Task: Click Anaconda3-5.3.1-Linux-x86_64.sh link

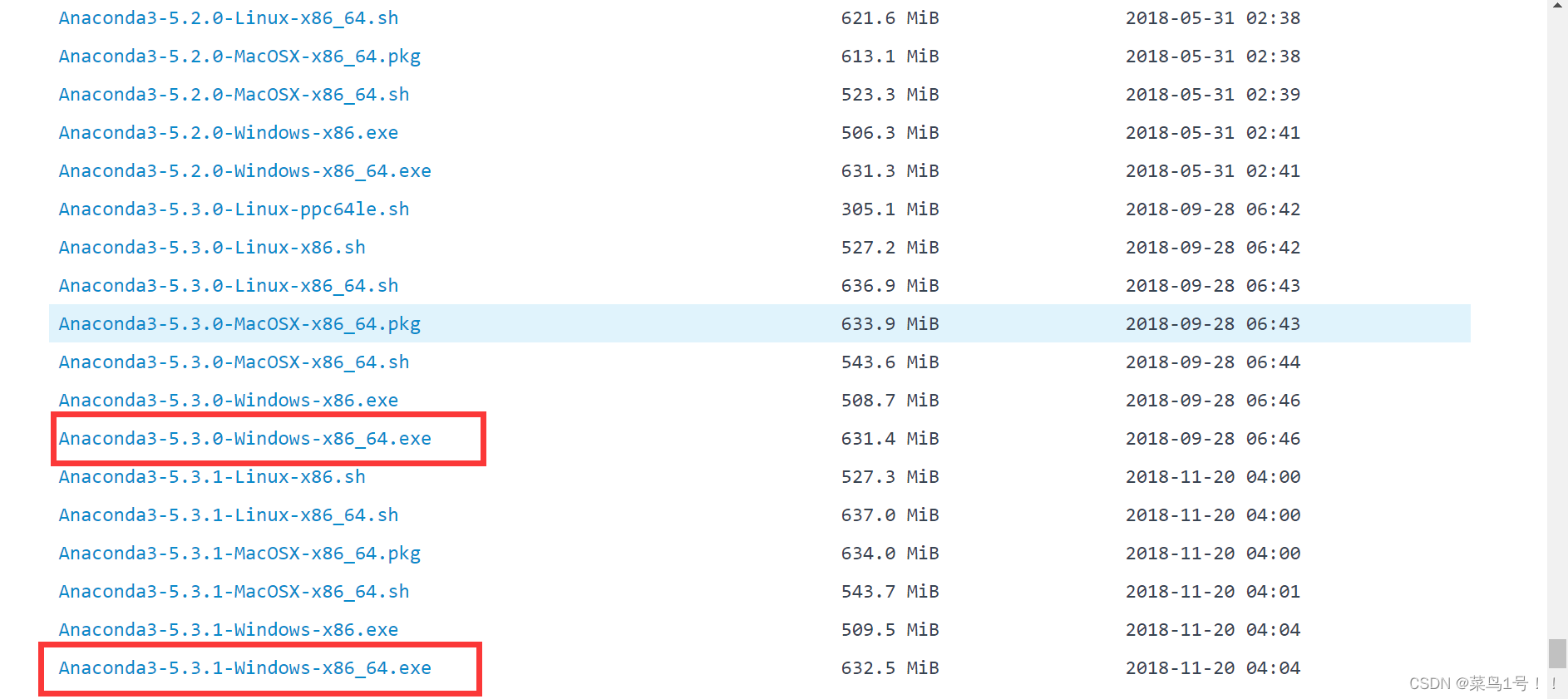Action: (229, 515)
